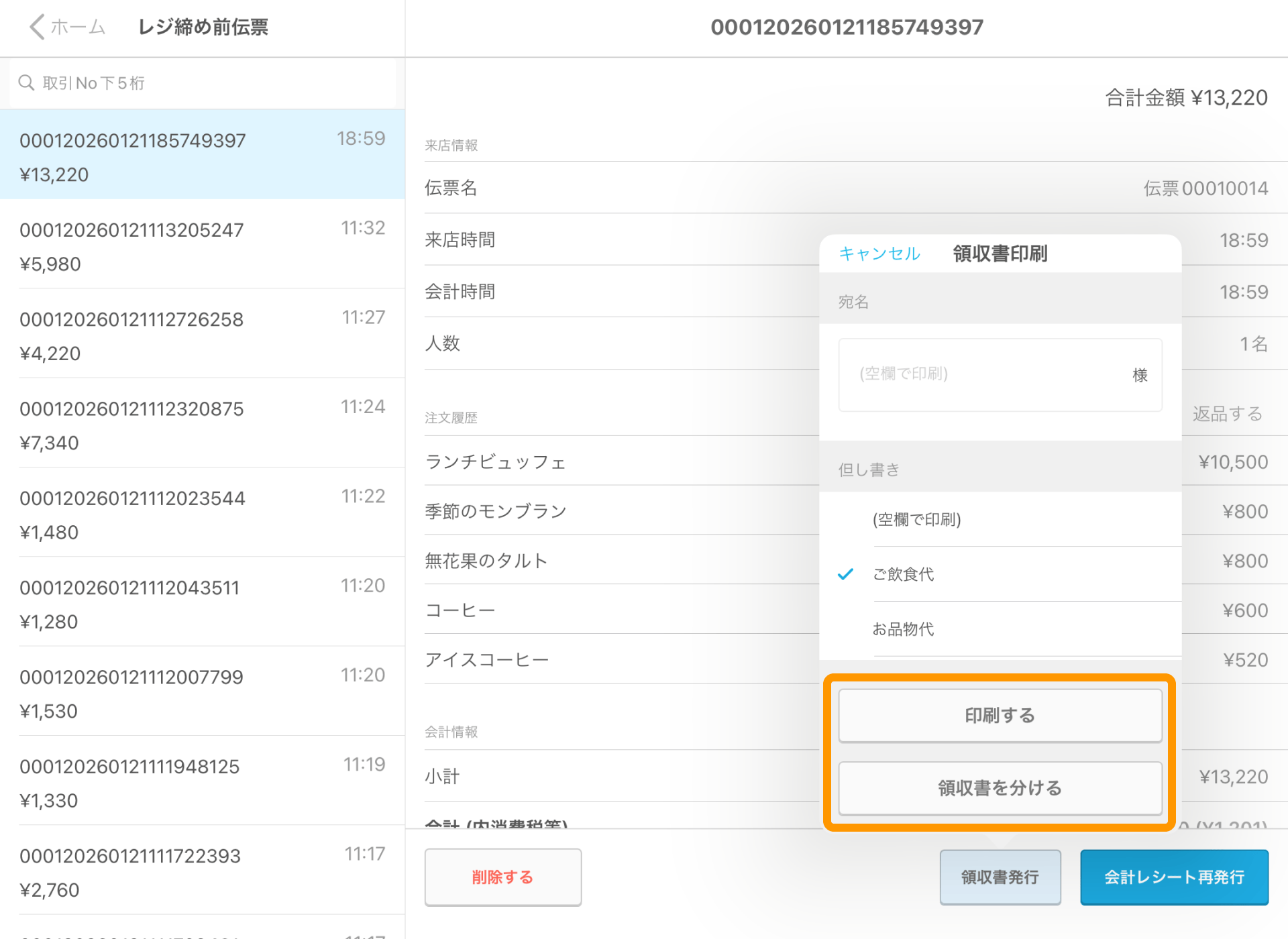Click the back chevron next to ホーム
The width and height of the screenshot is (1288, 939).
(36, 27)
